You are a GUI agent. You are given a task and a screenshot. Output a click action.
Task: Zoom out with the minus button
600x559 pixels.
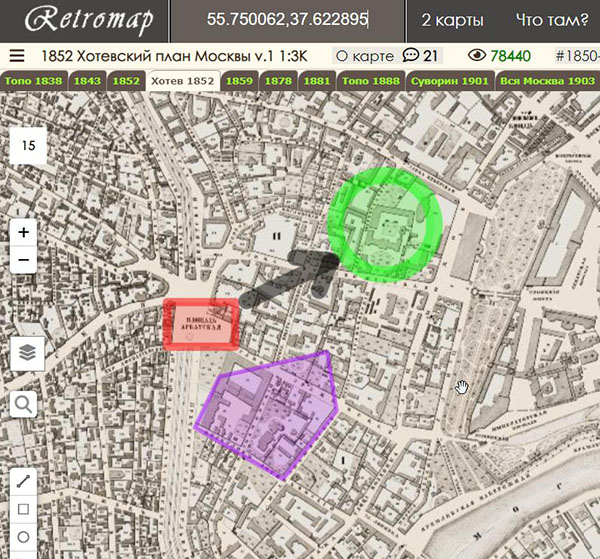point(24,260)
